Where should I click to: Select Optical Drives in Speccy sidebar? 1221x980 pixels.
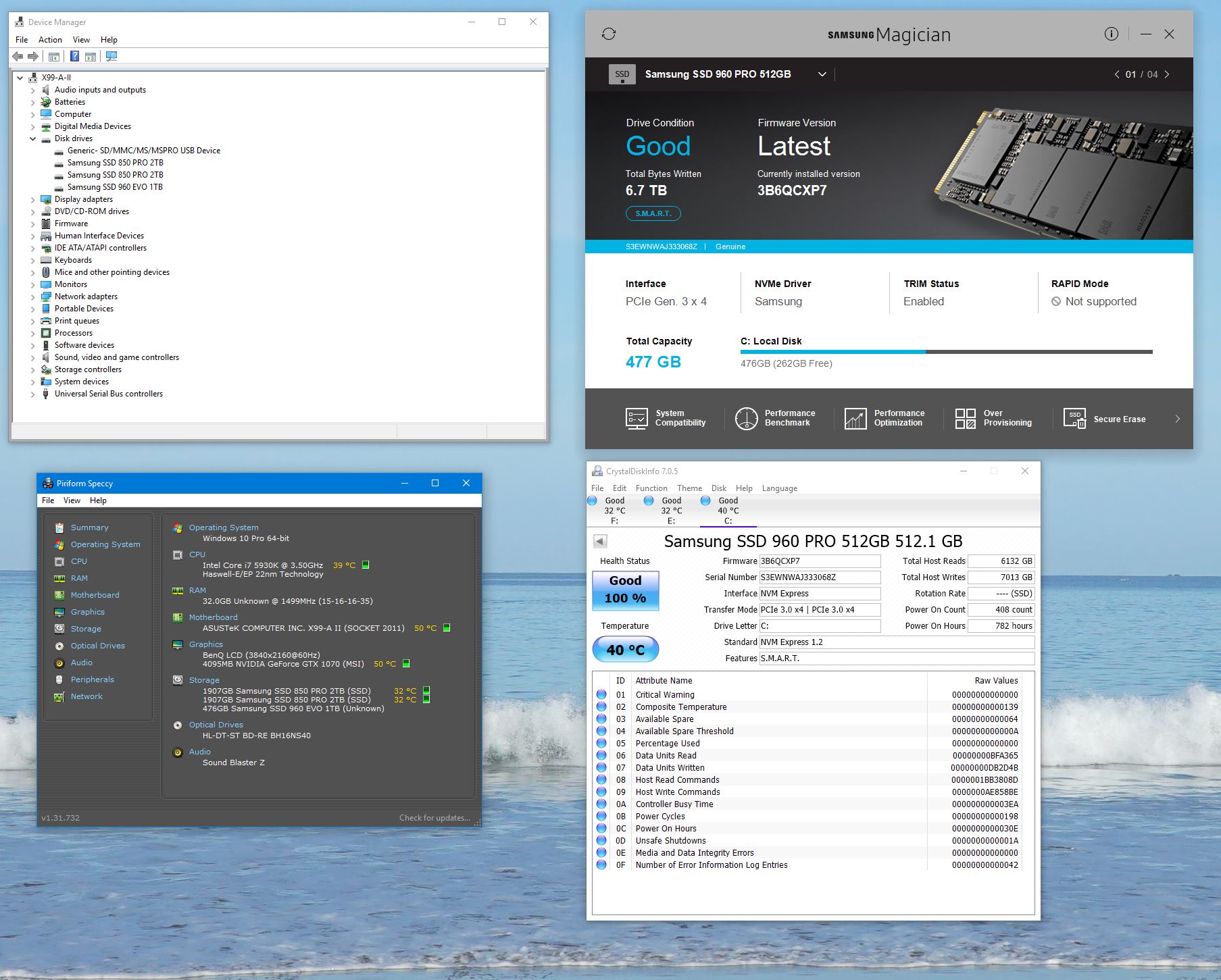pyautogui.click(x=97, y=646)
